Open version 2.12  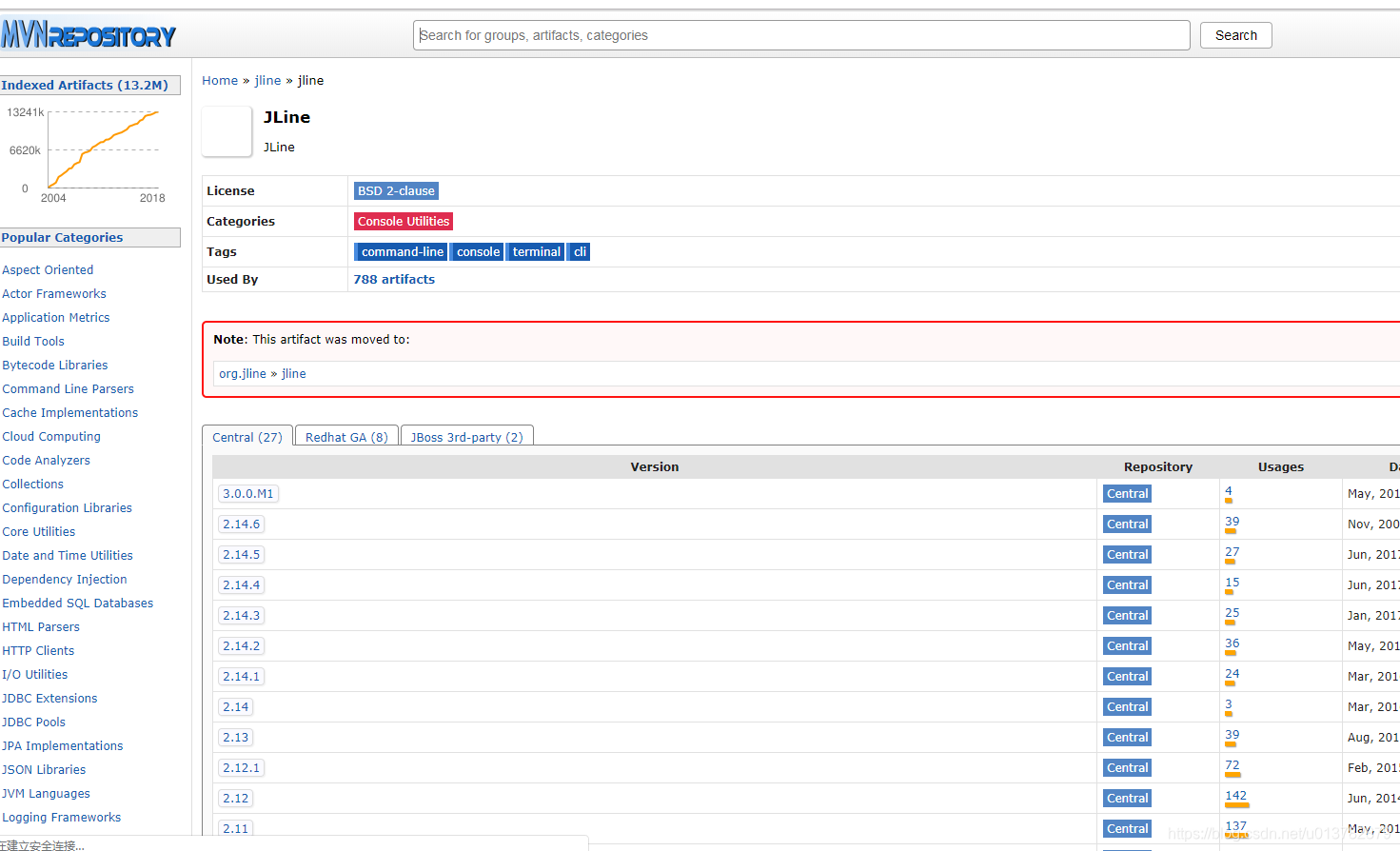pos(235,799)
